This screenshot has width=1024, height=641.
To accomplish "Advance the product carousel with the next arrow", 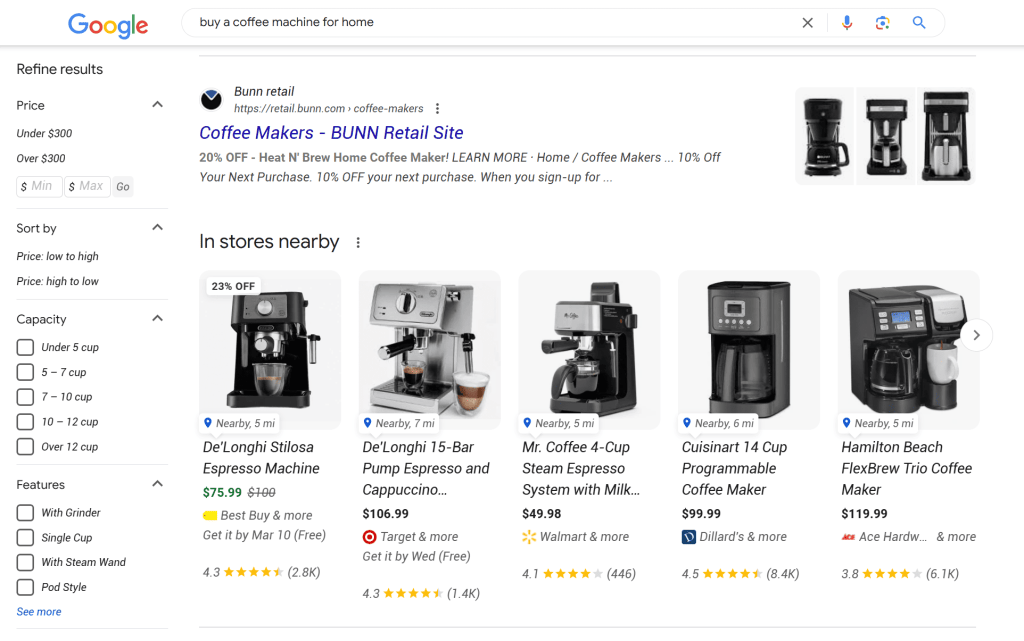I will 976,335.
